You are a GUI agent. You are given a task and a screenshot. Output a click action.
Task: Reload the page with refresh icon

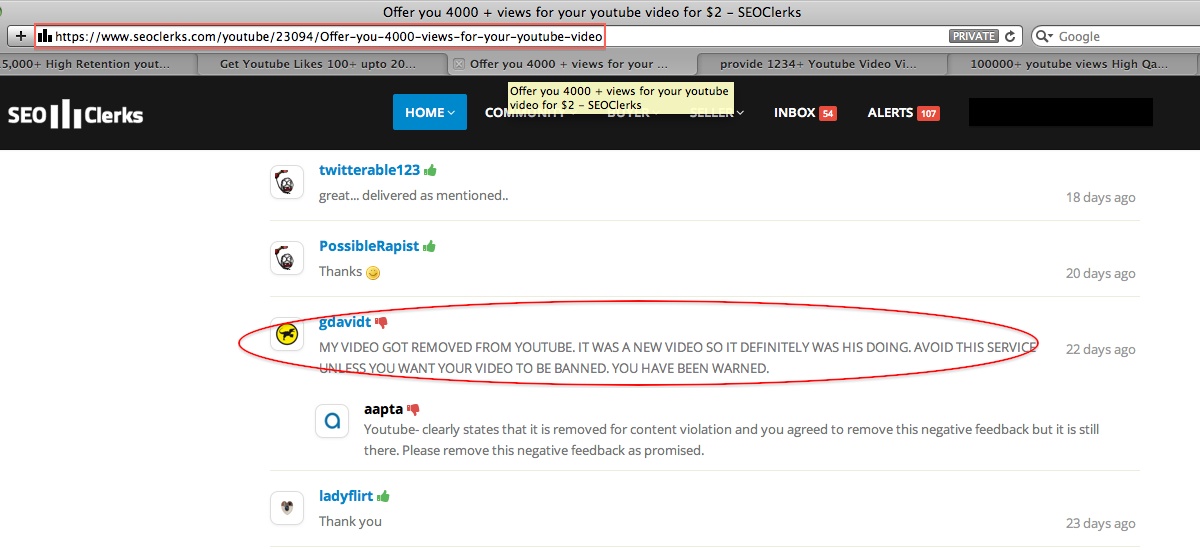[1010, 36]
